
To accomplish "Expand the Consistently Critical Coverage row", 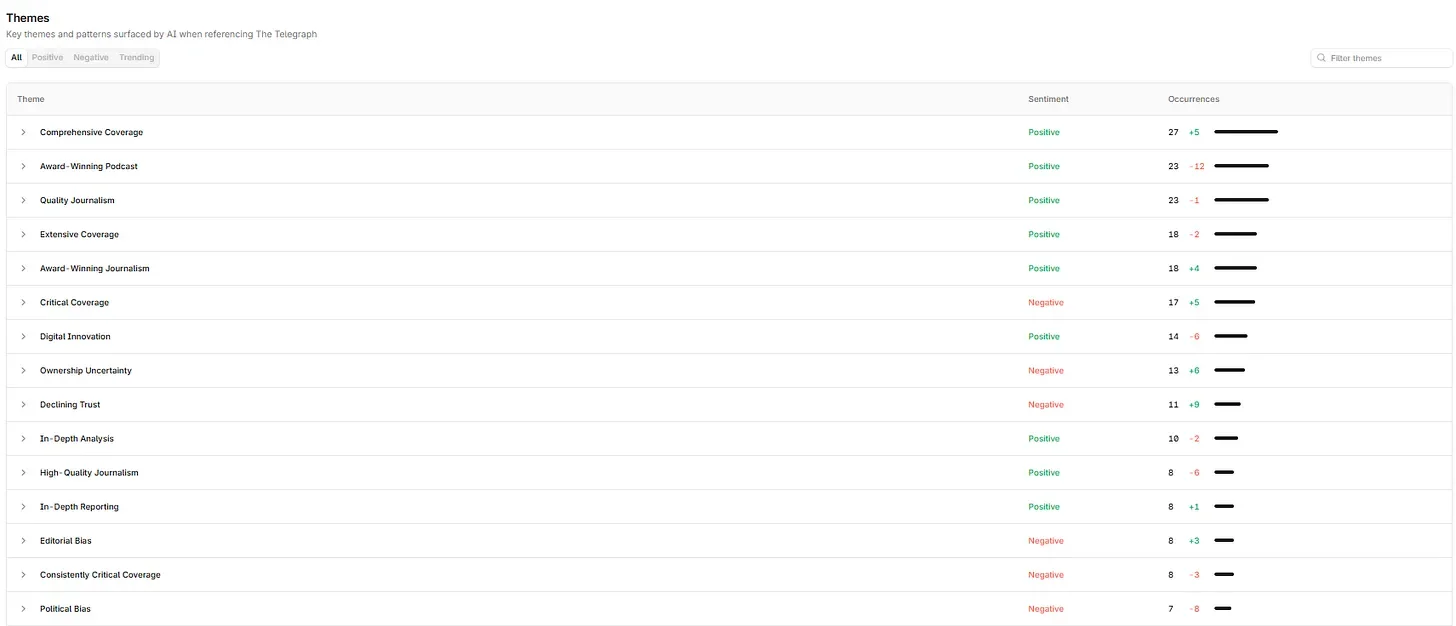I will click(x=24, y=574).
